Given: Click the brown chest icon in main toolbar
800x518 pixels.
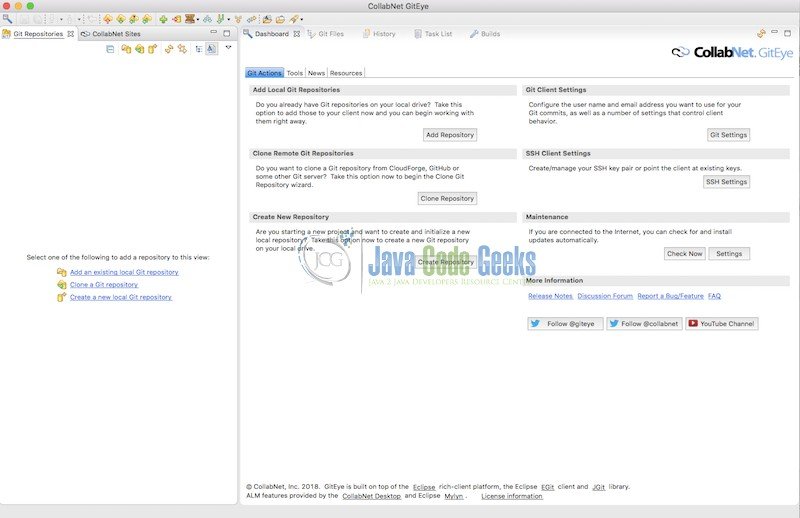Looking at the screenshot, I should coord(190,19).
